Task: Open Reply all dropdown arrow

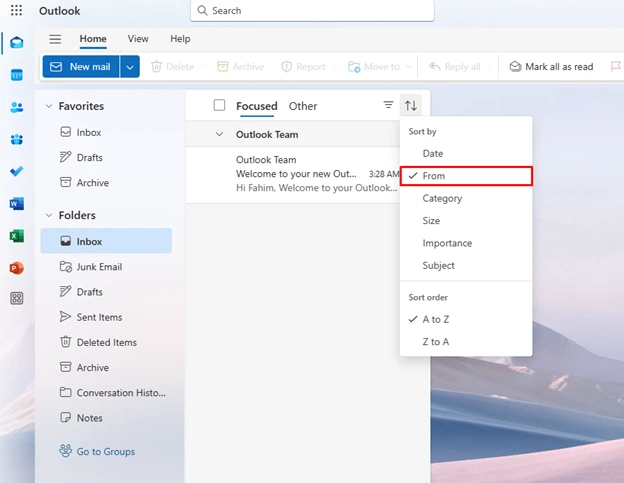Action: point(489,67)
